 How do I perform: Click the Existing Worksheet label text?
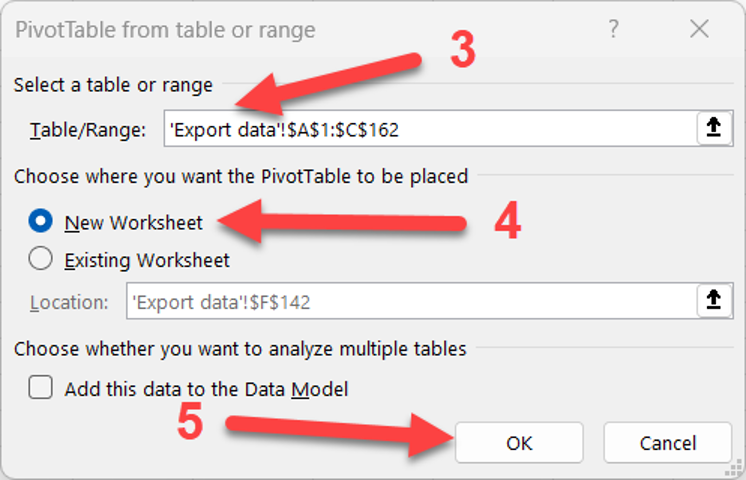point(147,260)
